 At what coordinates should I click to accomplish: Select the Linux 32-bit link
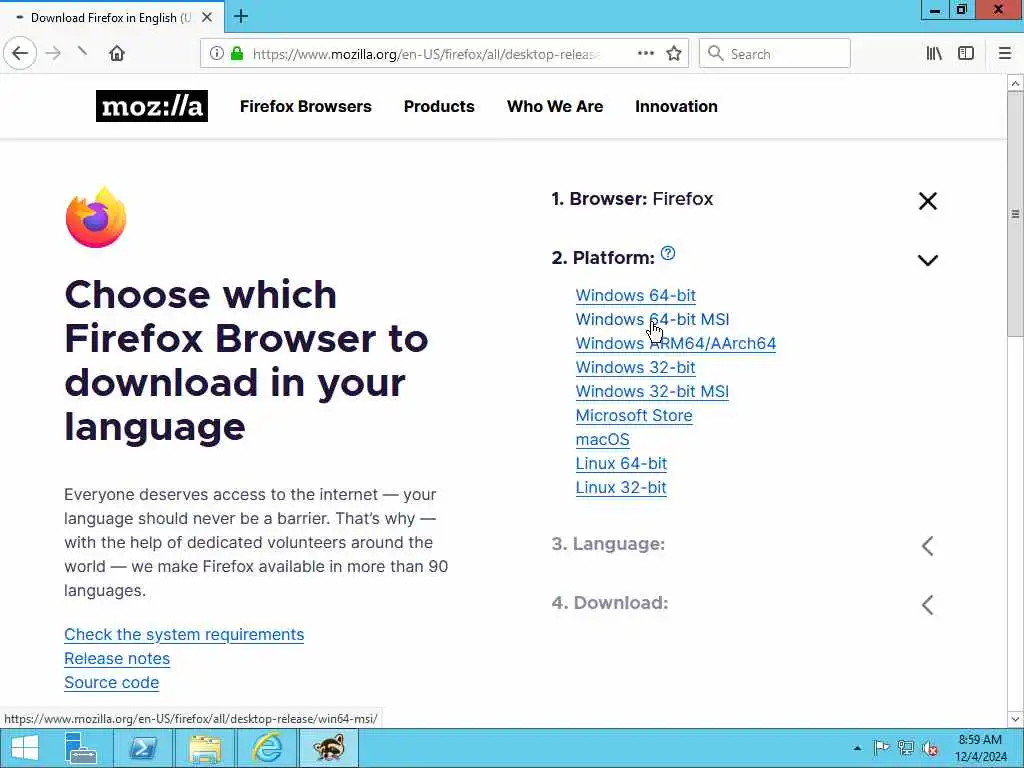pyautogui.click(x=621, y=488)
